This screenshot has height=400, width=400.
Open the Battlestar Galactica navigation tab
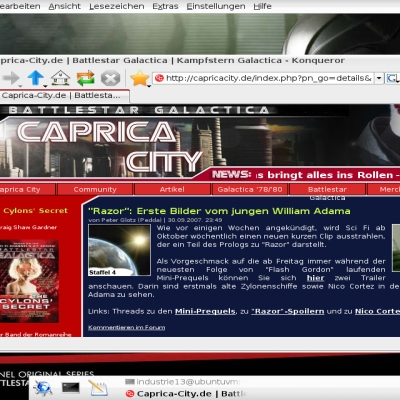(x=327, y=189)
